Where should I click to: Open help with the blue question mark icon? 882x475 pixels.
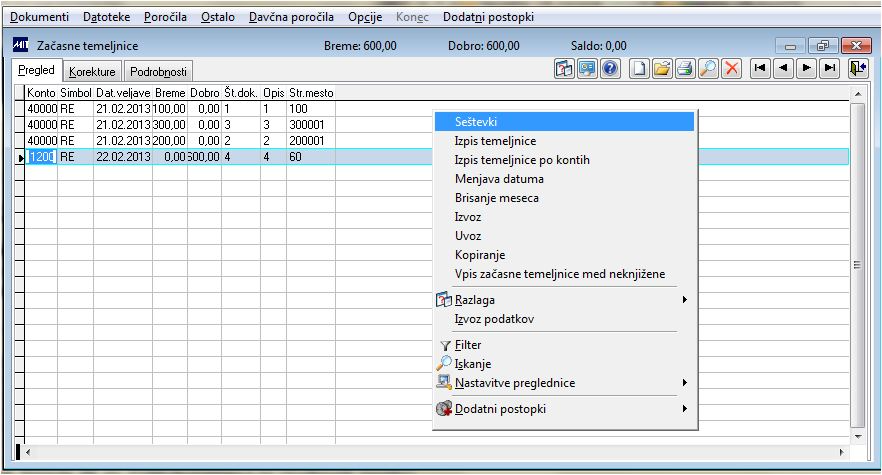tap(610, 69)
